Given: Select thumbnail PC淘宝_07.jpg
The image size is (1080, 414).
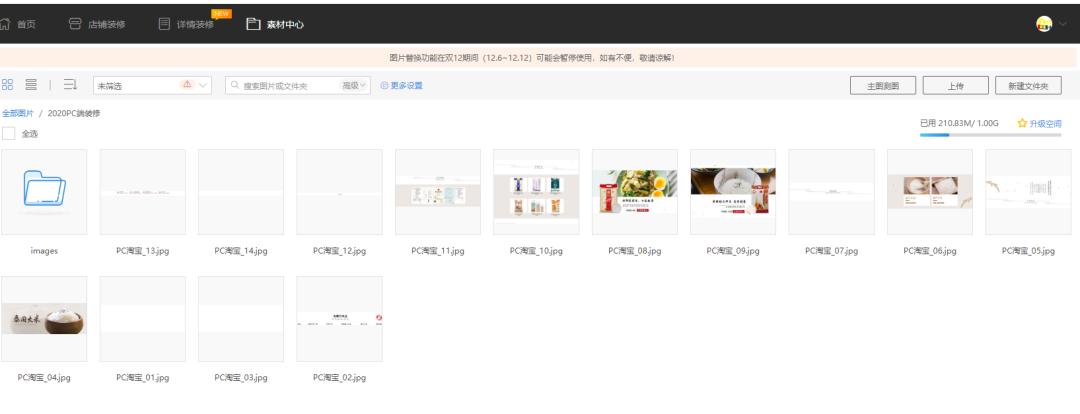Looking at the screenshot, I should point(831,192).
